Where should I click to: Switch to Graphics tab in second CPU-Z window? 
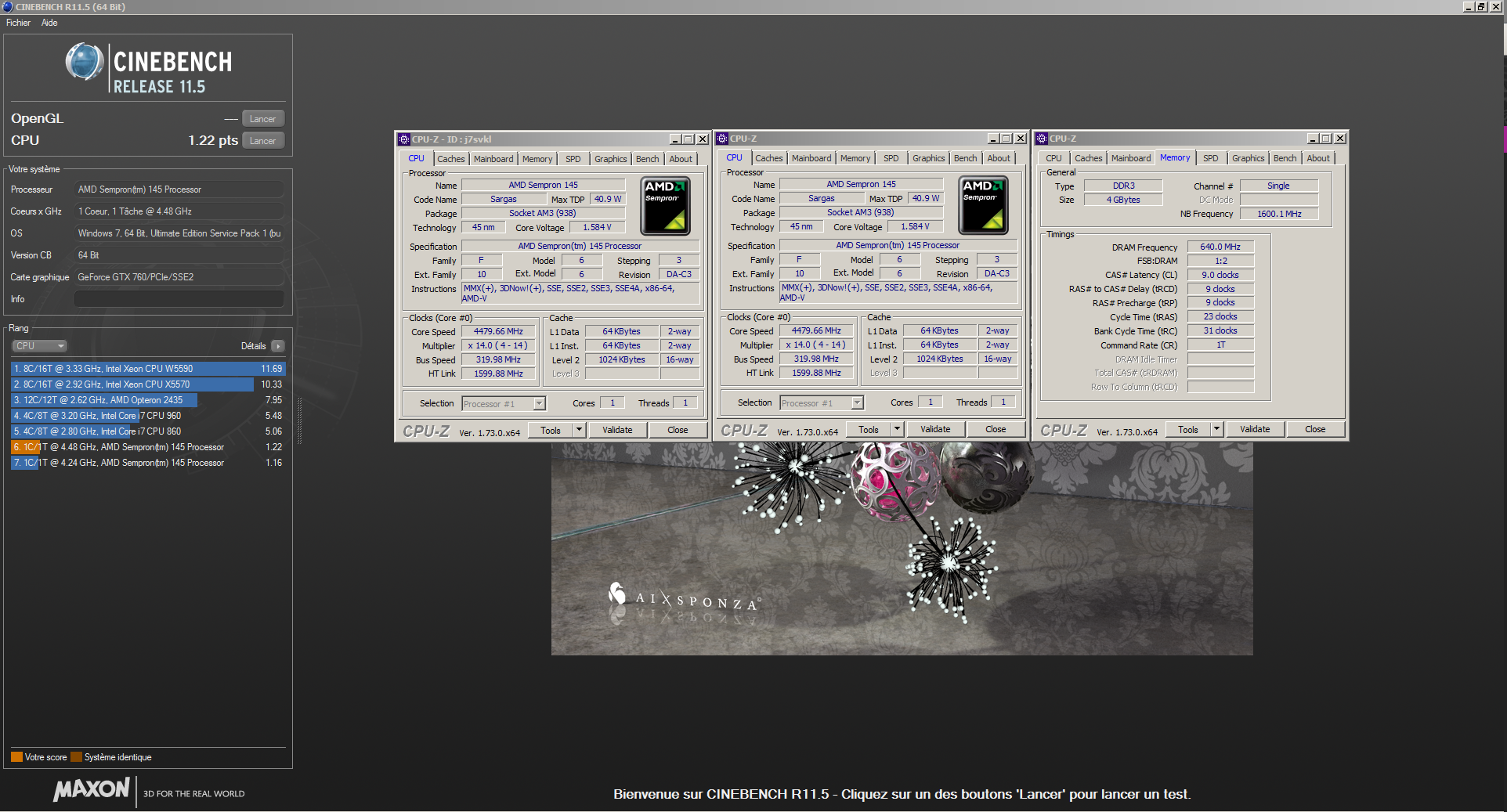click(928, 158)
